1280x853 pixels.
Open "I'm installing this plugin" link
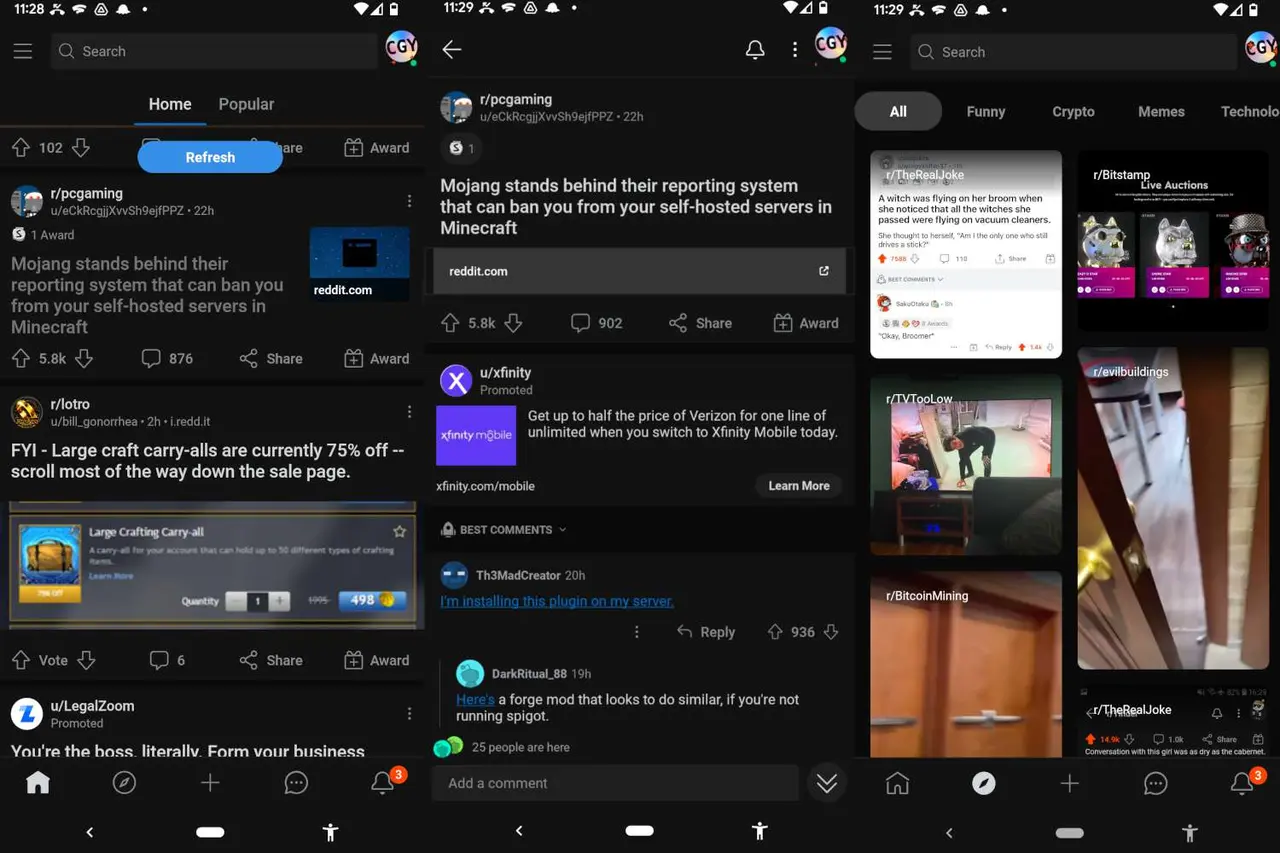tap(557, 601)
